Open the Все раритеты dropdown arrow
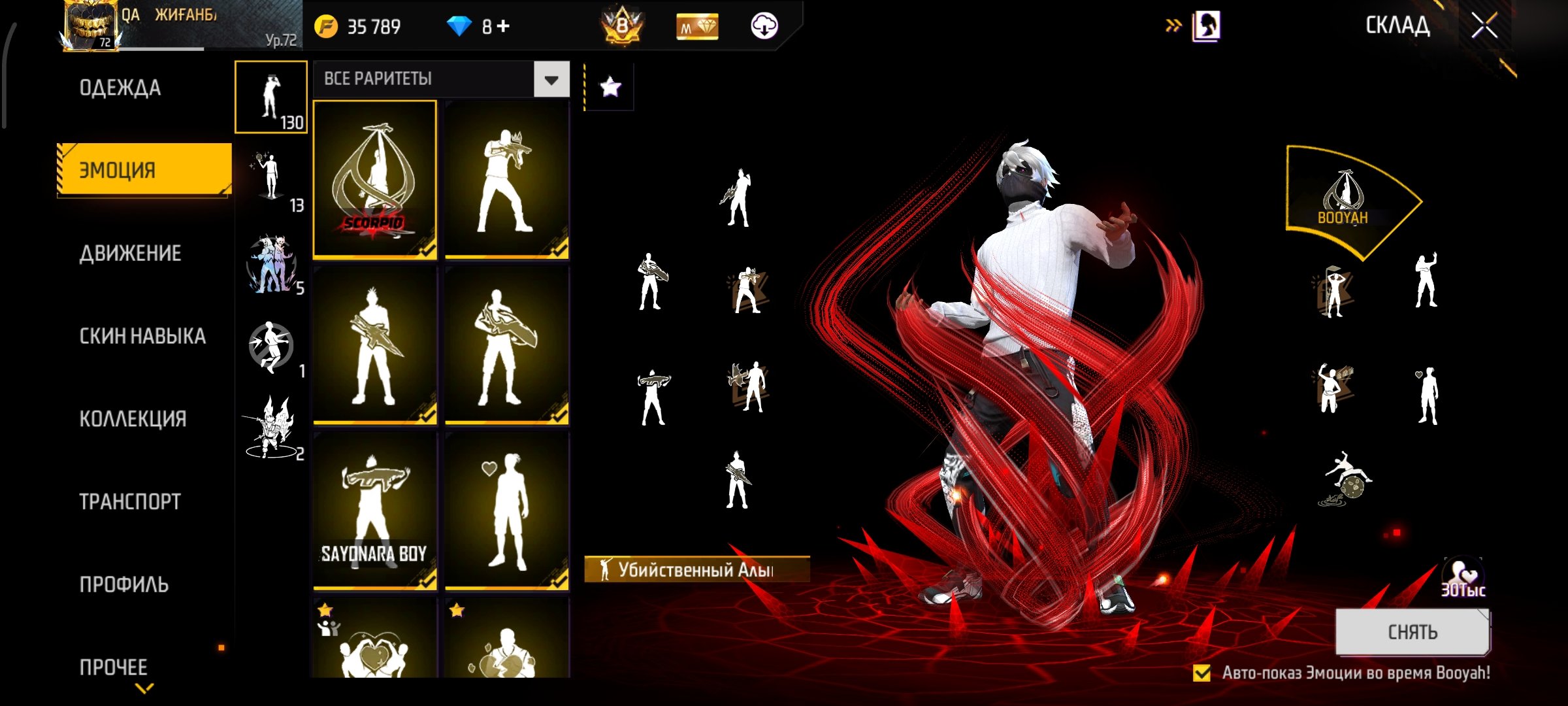 point(551,79)
